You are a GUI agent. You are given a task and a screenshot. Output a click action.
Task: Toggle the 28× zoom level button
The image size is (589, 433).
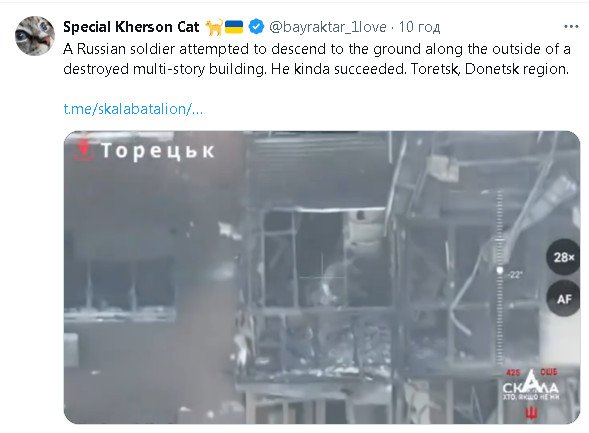pos(563,257)
